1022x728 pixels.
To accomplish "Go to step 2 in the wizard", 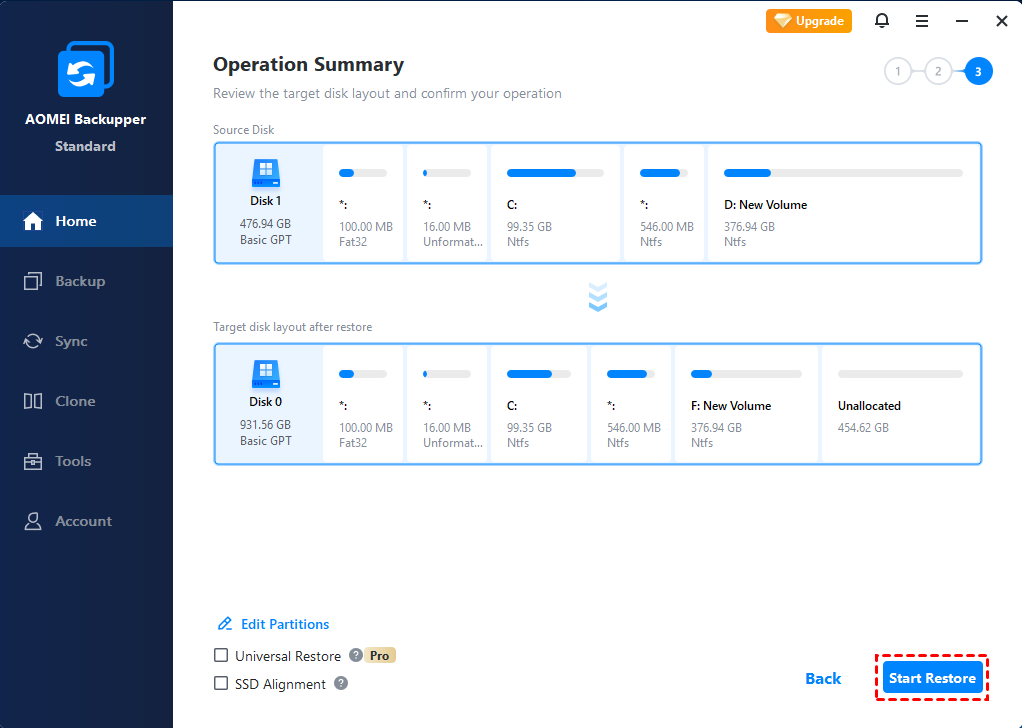I will coord(938,71).
